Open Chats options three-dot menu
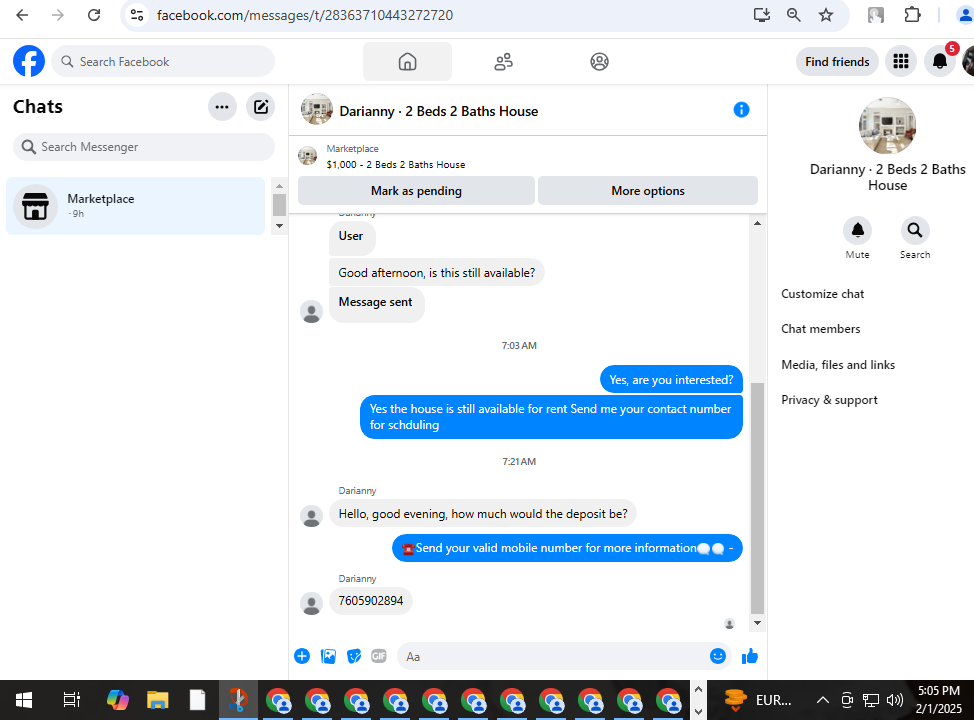This screenshot has height=720, width=974. [222, 107]
